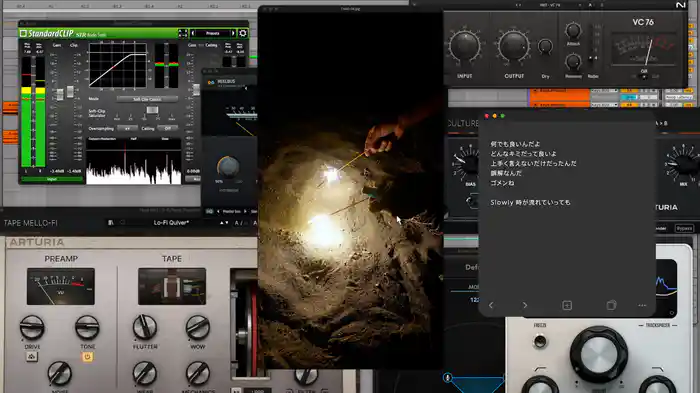Turn VC 76 OUTPUT knob
Image resolution: width=700 pixels, height=393 pixels.
pos(514,46)
